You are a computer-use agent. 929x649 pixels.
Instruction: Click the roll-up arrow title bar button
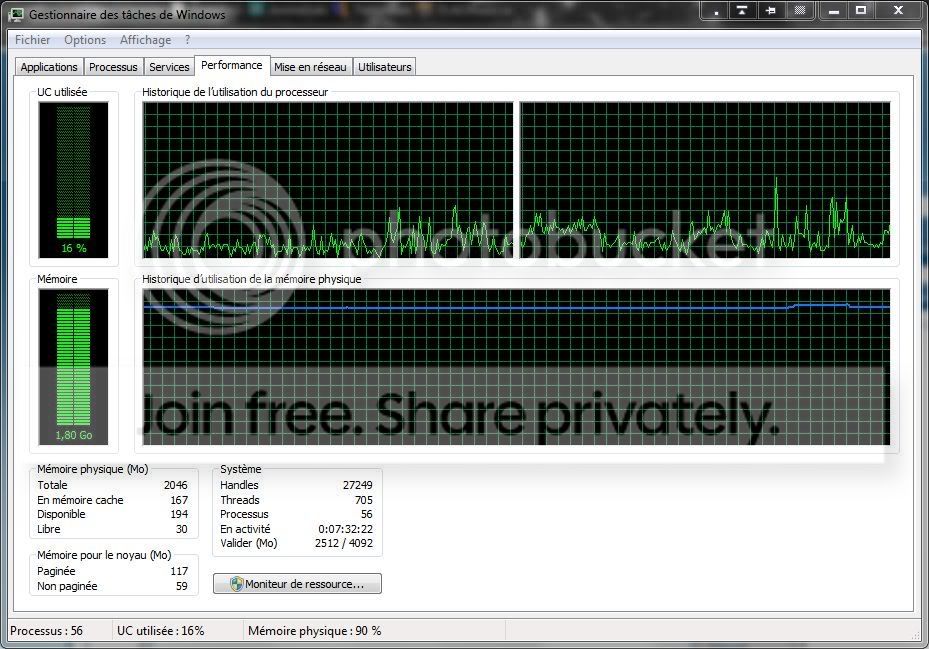coord(742,11)
